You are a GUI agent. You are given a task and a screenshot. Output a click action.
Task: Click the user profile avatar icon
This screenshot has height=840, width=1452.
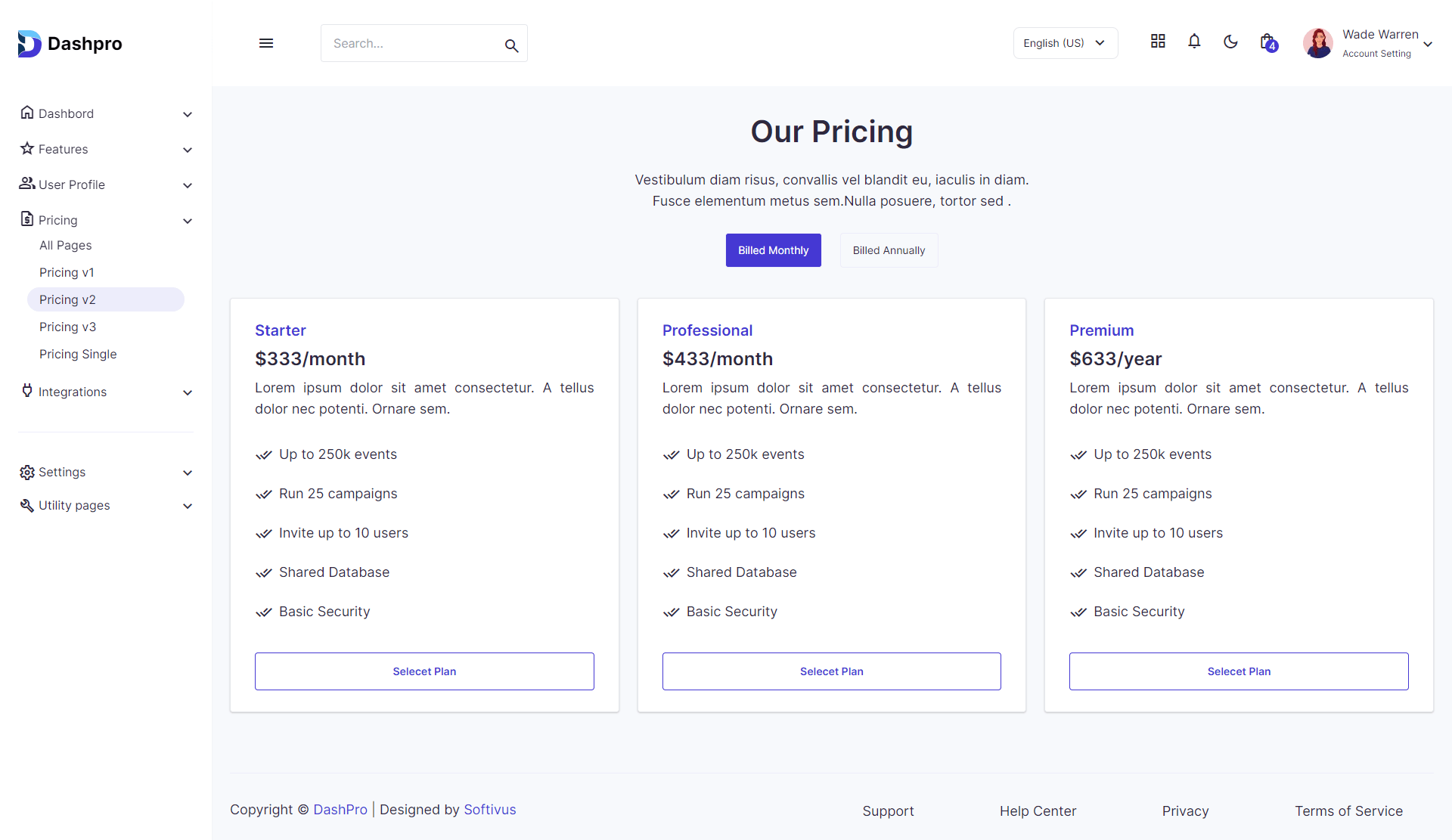coord(1318,43)
